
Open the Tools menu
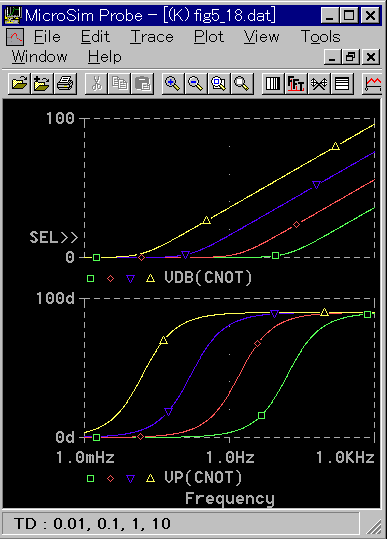[320, 36]
